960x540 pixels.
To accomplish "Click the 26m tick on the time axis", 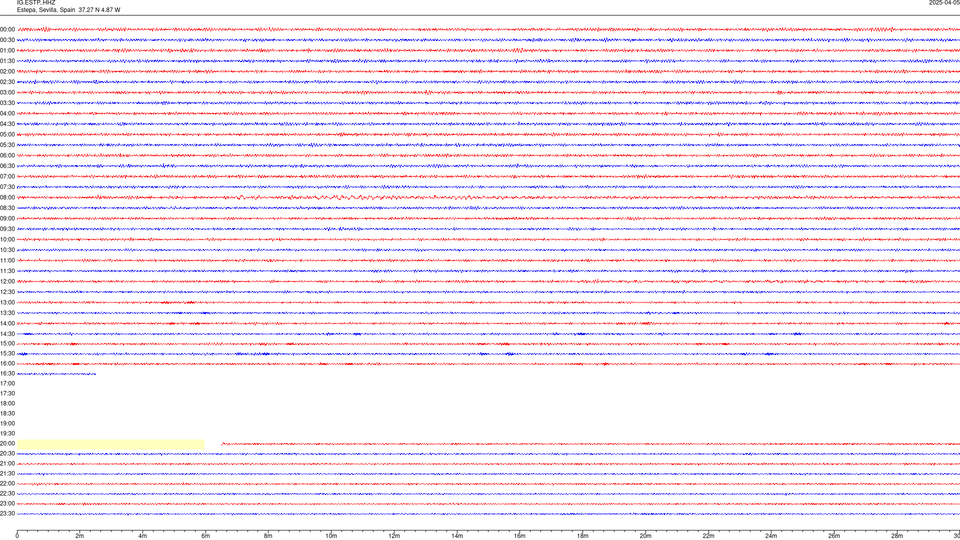I will [x=834, y=536].
